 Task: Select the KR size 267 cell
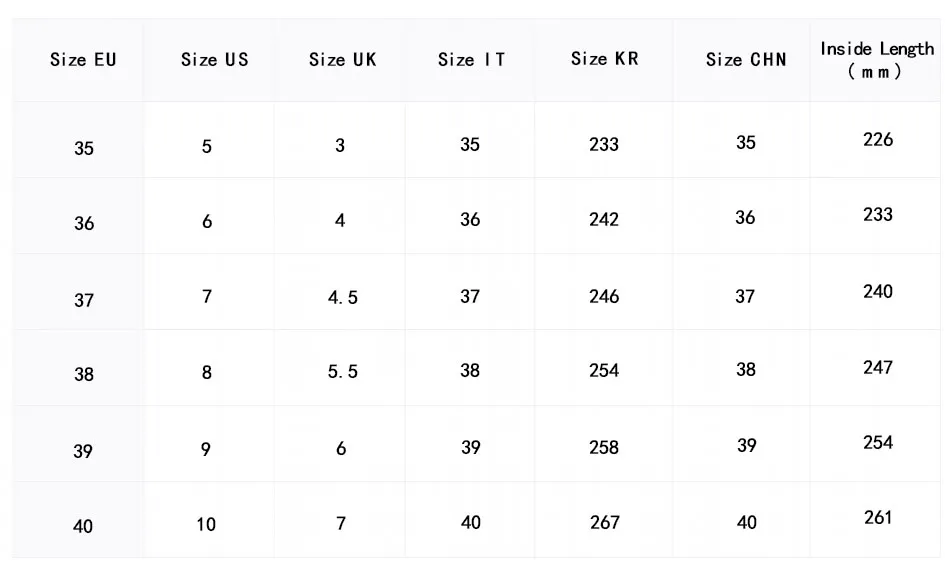(x=604, y=522)
